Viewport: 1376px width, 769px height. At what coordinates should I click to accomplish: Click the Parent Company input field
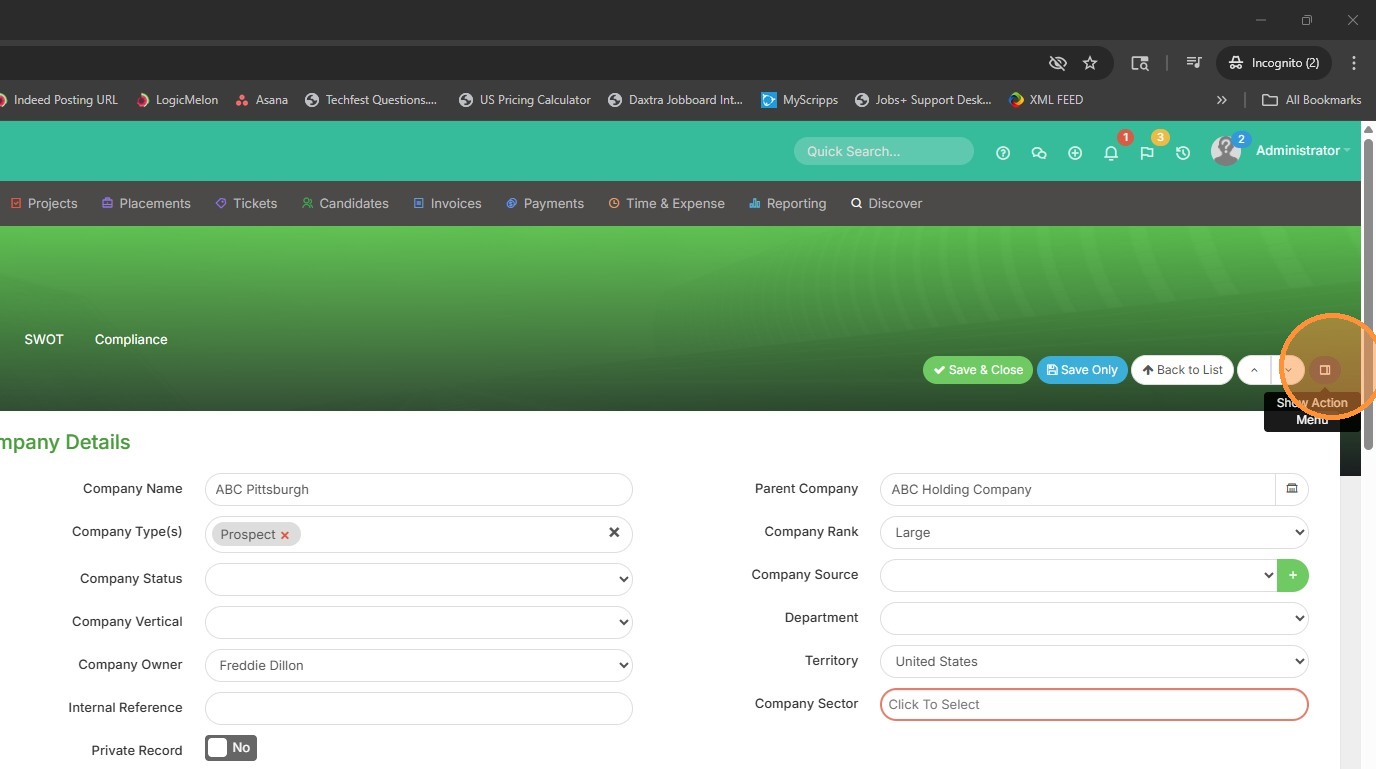1078,489
